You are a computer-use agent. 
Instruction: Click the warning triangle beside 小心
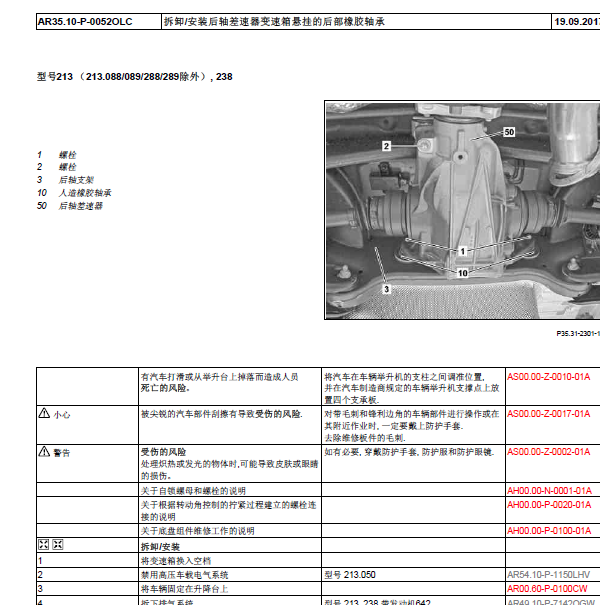pyautogui.click(x=44, y=413)
